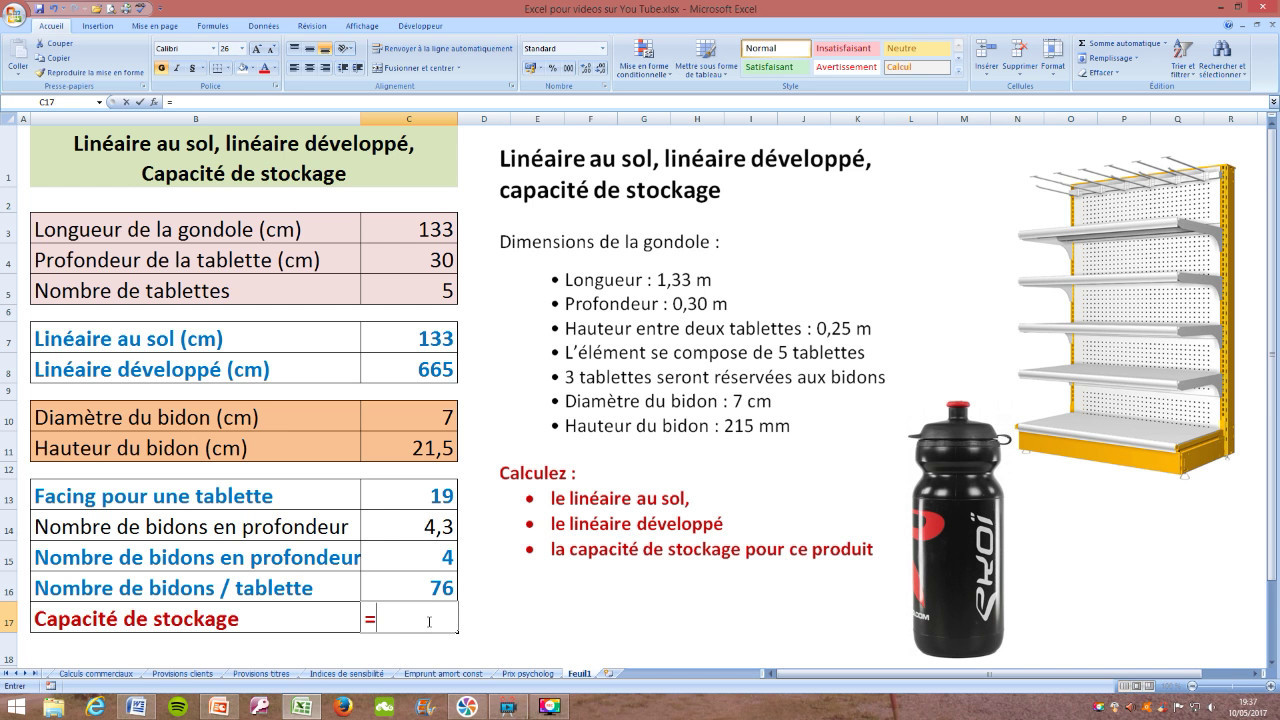Apply the Calcul cell style
This screenshot has height=720, width=1280.
point(916,67)
